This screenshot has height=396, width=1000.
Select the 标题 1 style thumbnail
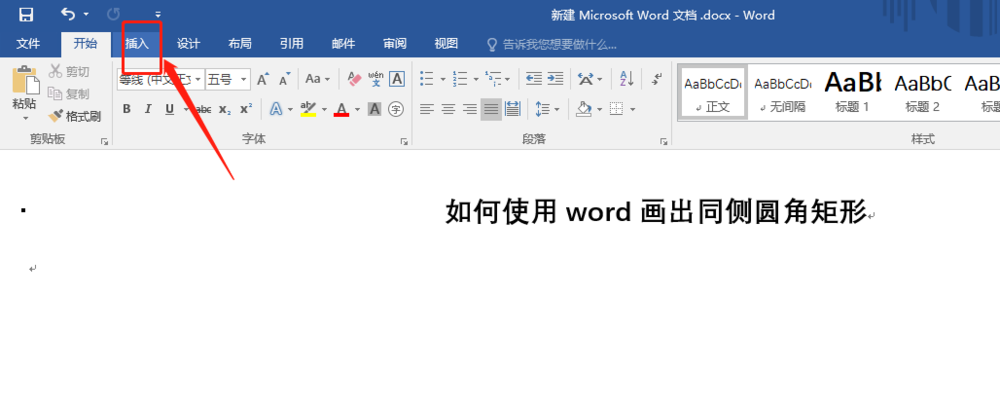852,92
